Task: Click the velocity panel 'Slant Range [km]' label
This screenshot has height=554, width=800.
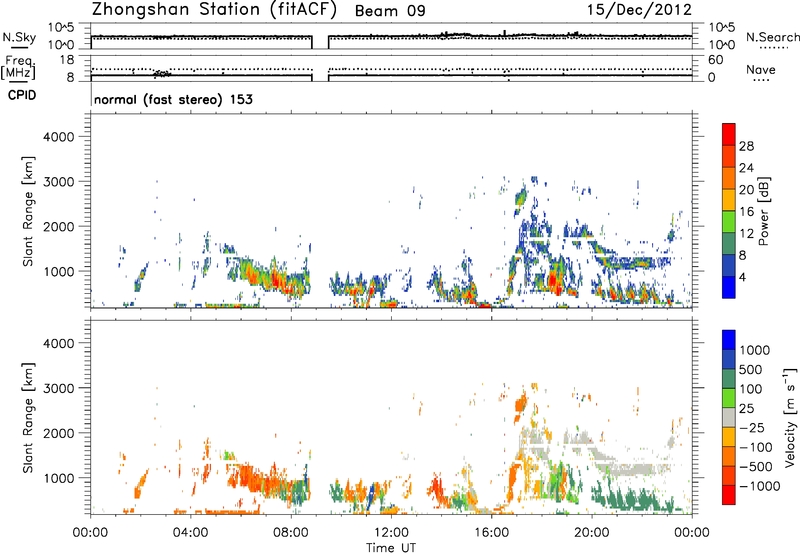Action: pyautogui.click(x=28, y=418)
